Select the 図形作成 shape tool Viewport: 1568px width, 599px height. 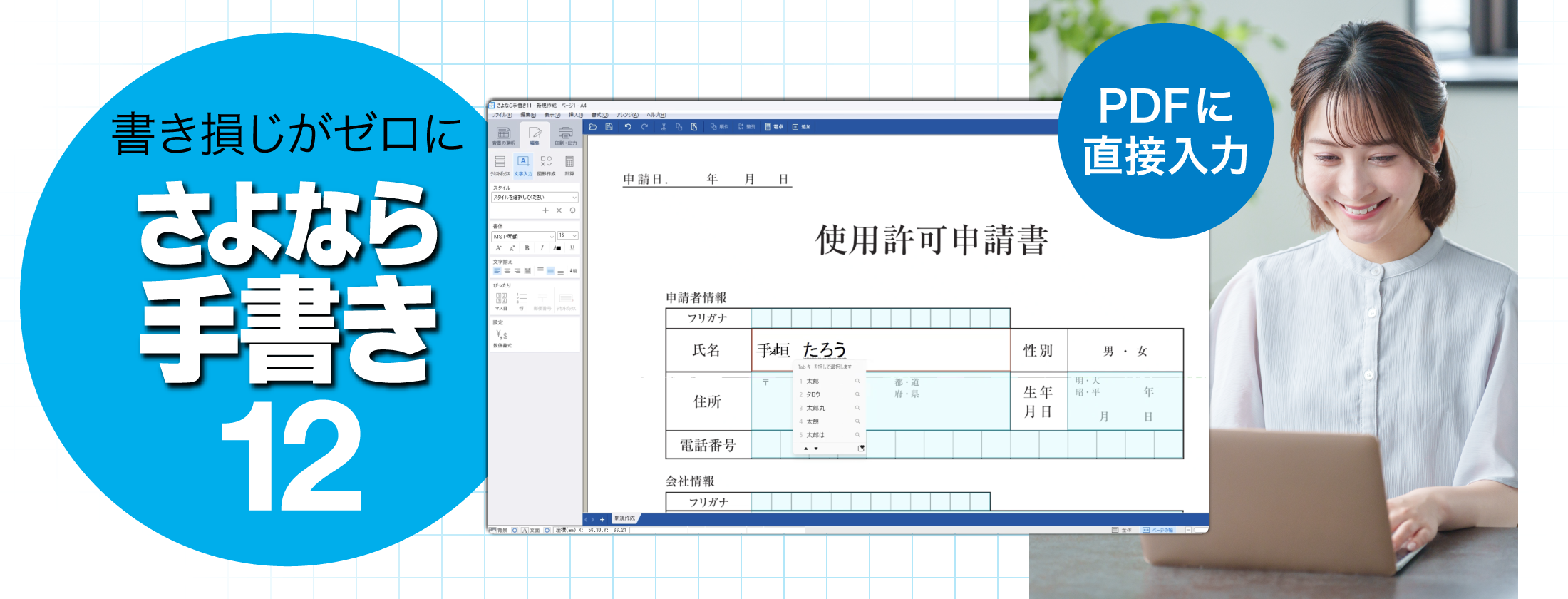[546, 165]
